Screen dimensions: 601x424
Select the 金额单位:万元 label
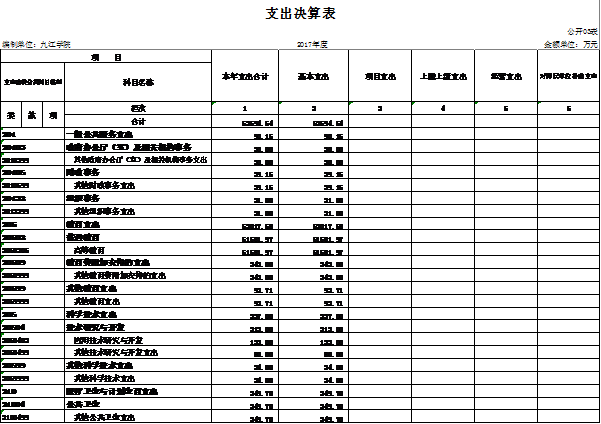click(570, 44)
